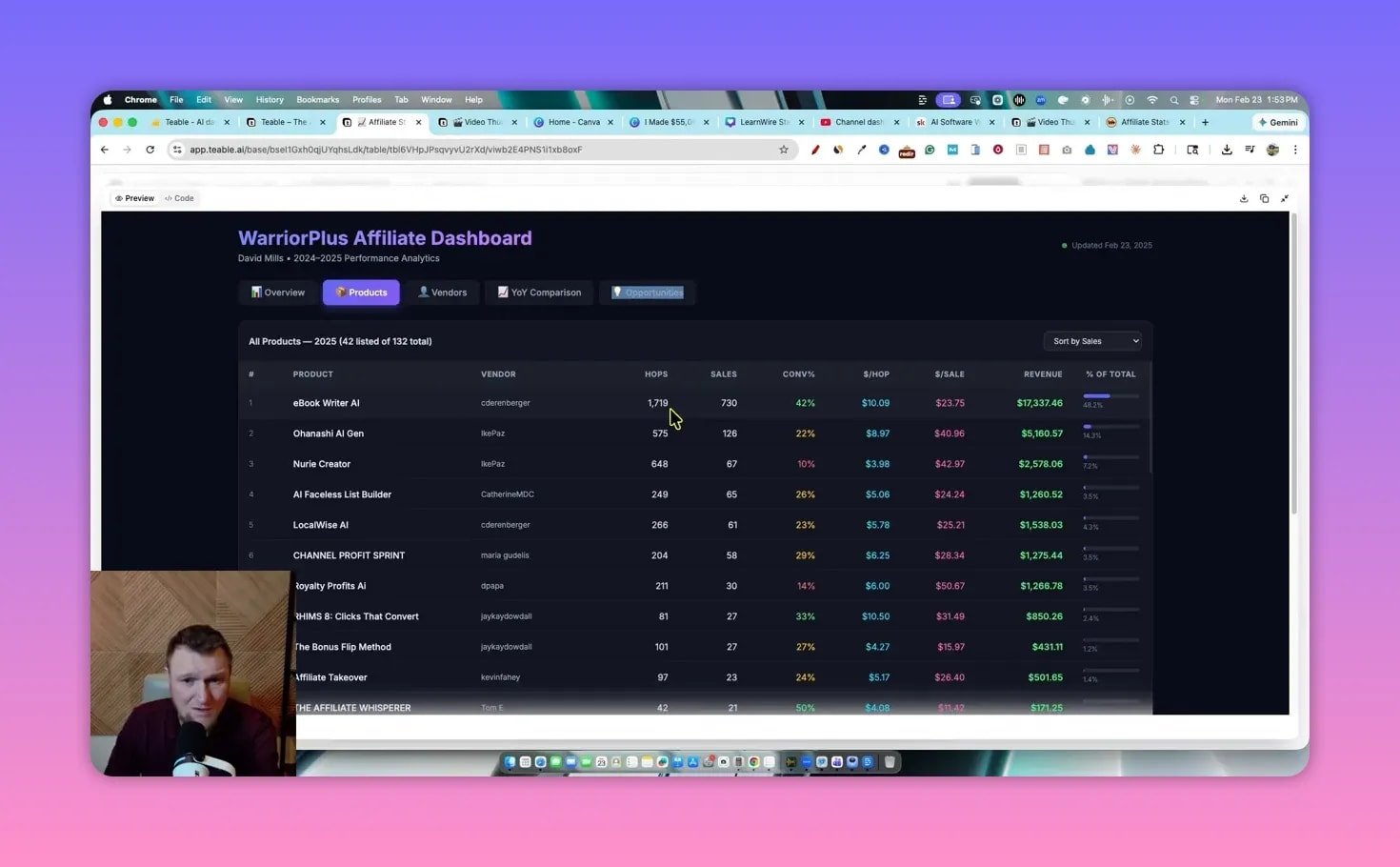
Task: Open the Chrome three-dot menu
Action: [x=1295, y=150]
